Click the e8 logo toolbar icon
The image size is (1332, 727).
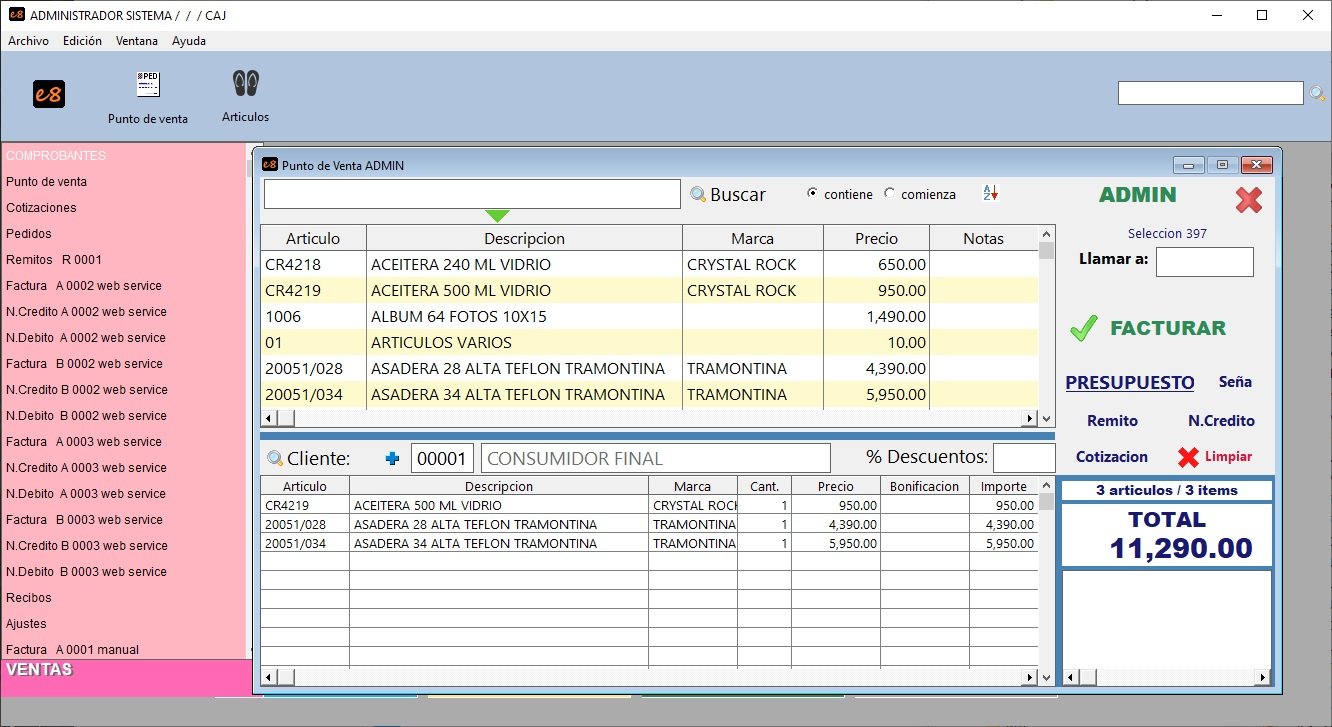coord(49,94)
